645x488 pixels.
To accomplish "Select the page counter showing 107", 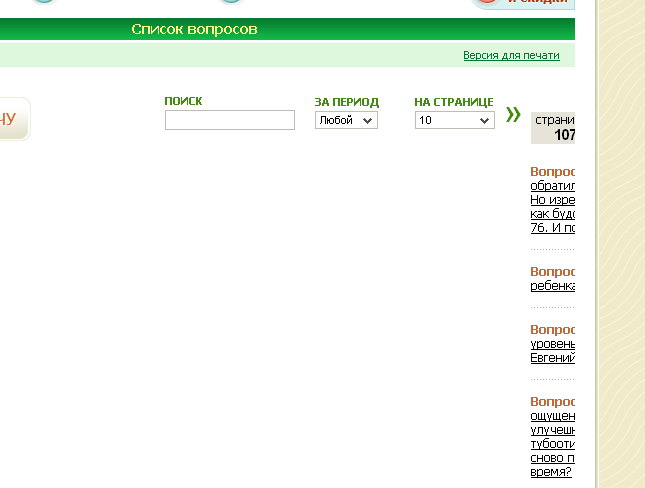I will 553,128.
